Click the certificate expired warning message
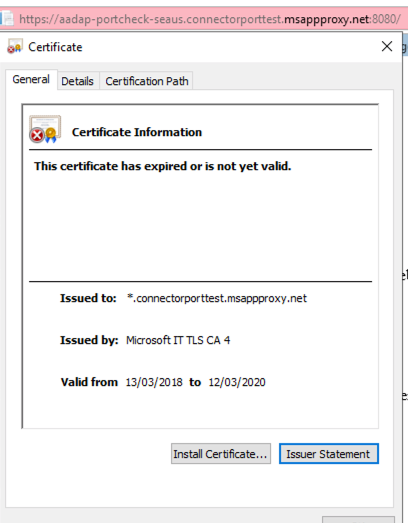 pyautogui.click(x=162, y=166)
